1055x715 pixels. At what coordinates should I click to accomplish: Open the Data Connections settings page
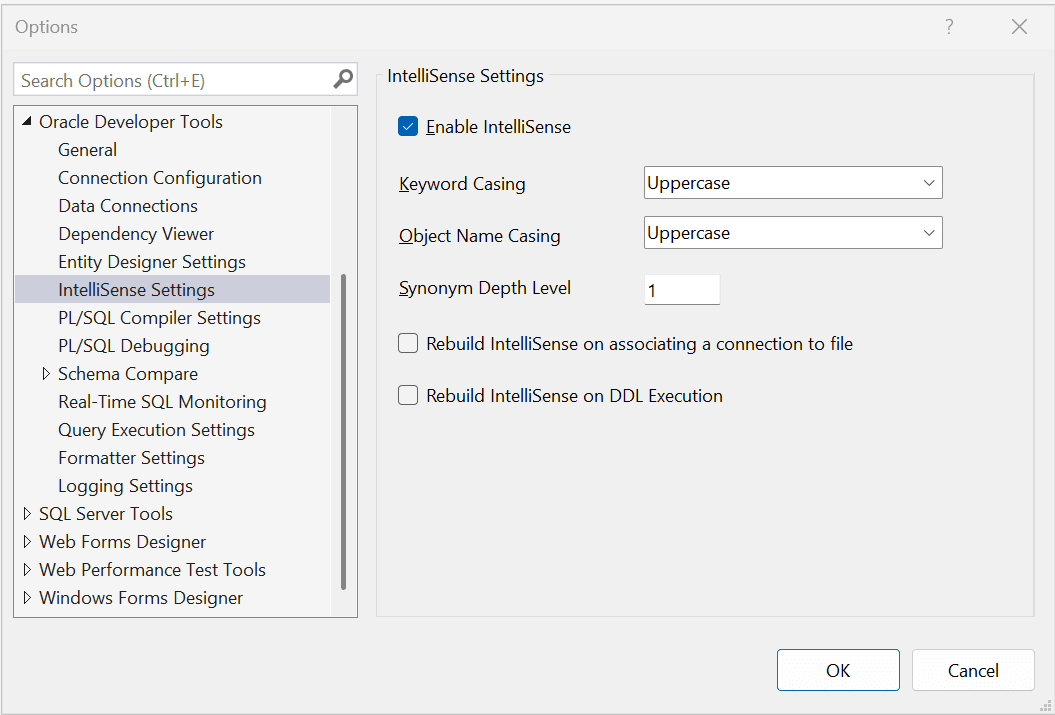128,205
